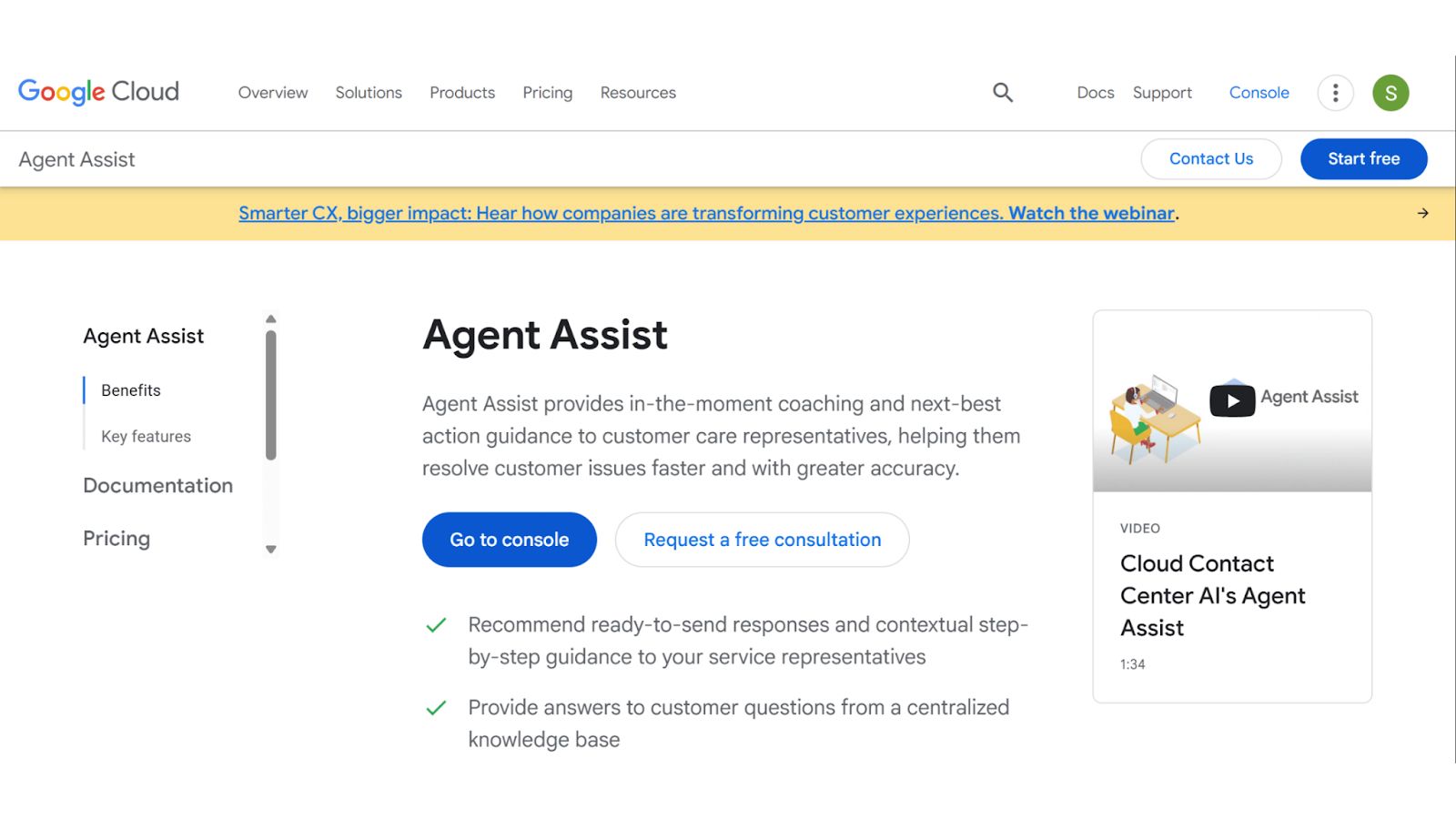Screen dimensions: 1456x819
Task: Open the Solutions menu
Action: 369,93
